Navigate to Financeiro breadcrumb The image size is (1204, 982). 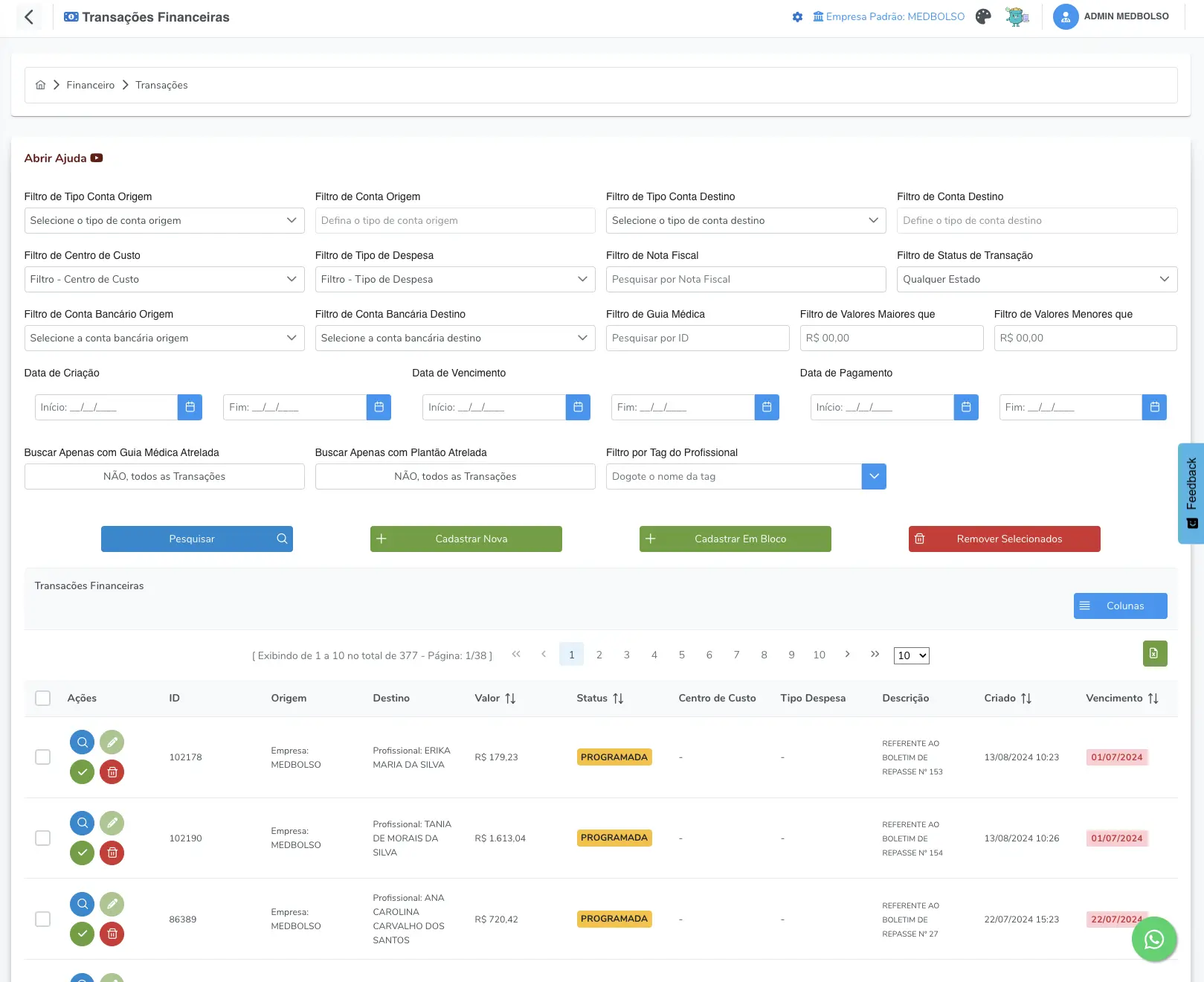click(x=90, y=85)
